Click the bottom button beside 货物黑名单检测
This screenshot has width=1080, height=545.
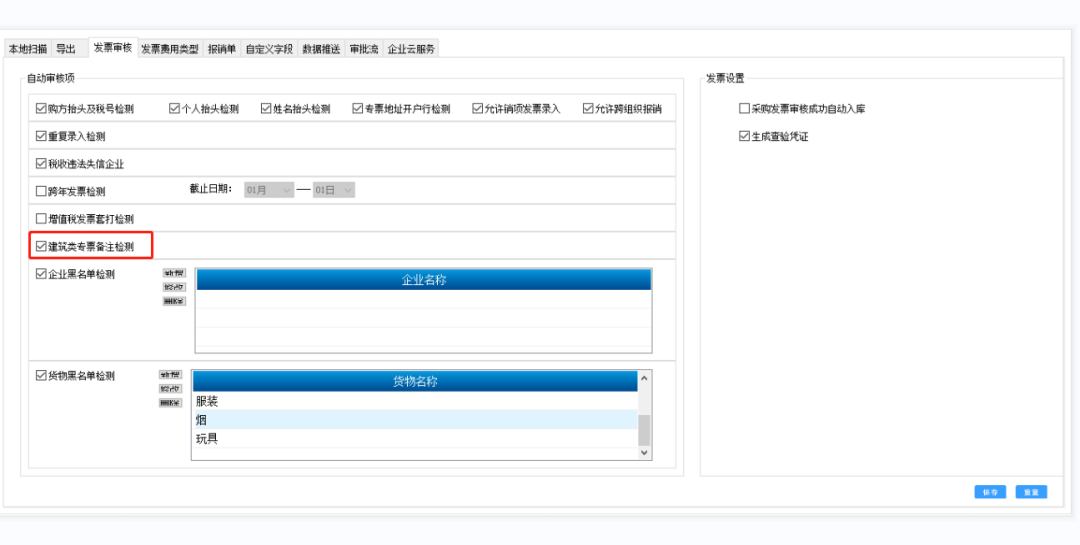click(170, 403)
